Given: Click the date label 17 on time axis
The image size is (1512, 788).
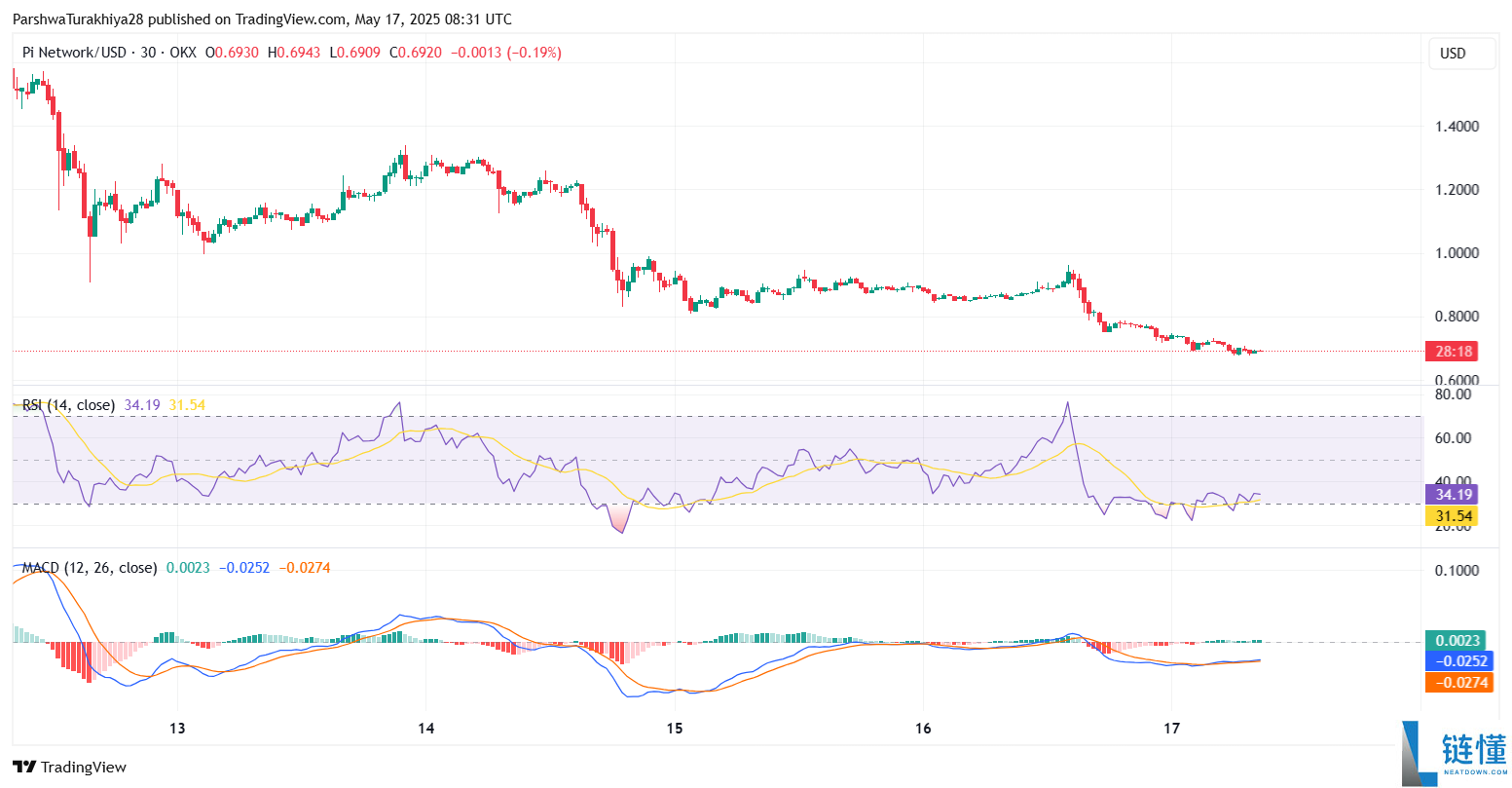Looking at the screenshot, I should (1172, 728).
